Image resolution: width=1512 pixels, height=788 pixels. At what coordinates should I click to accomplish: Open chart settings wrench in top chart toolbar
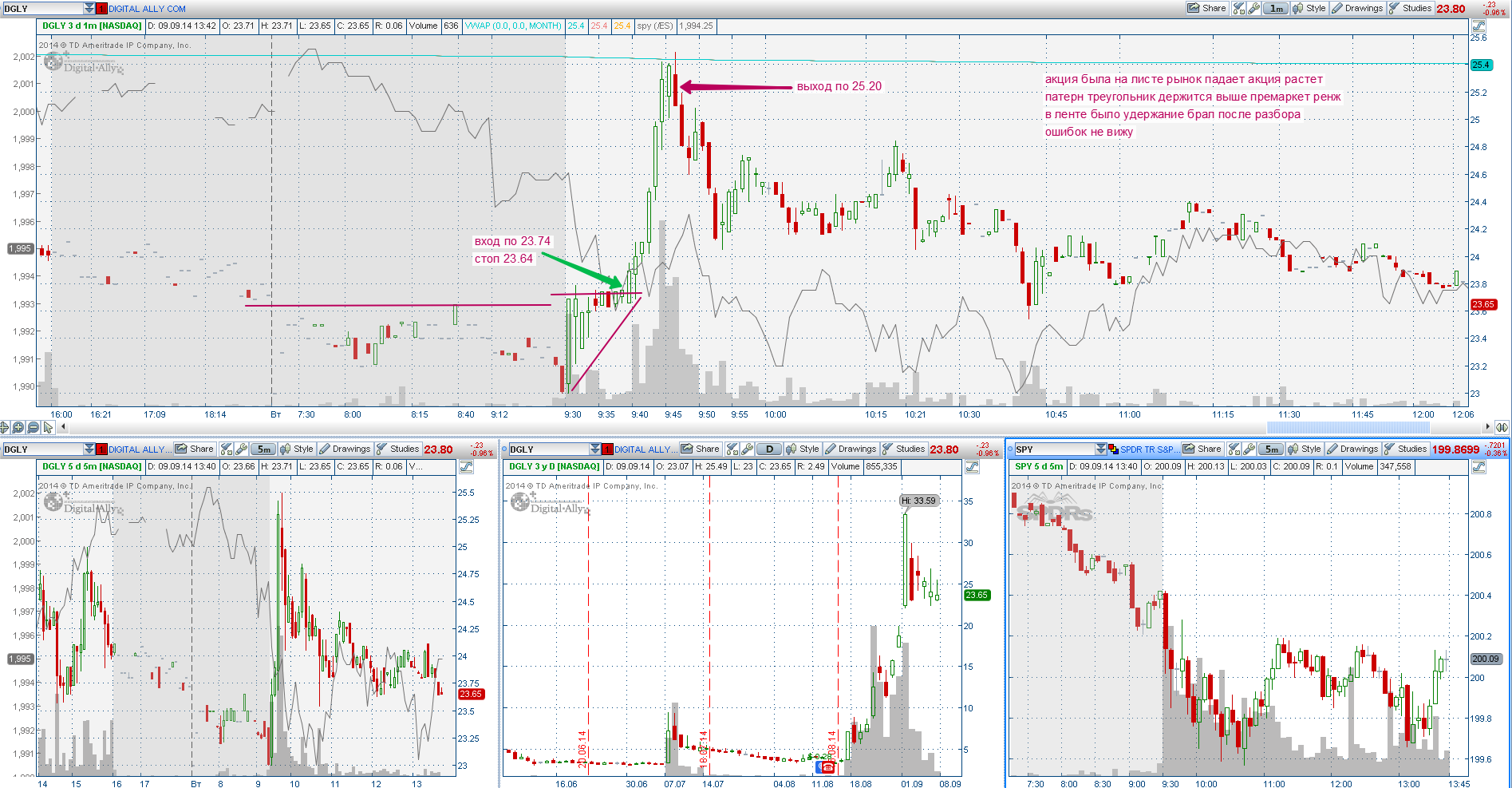pos(1253,8)
